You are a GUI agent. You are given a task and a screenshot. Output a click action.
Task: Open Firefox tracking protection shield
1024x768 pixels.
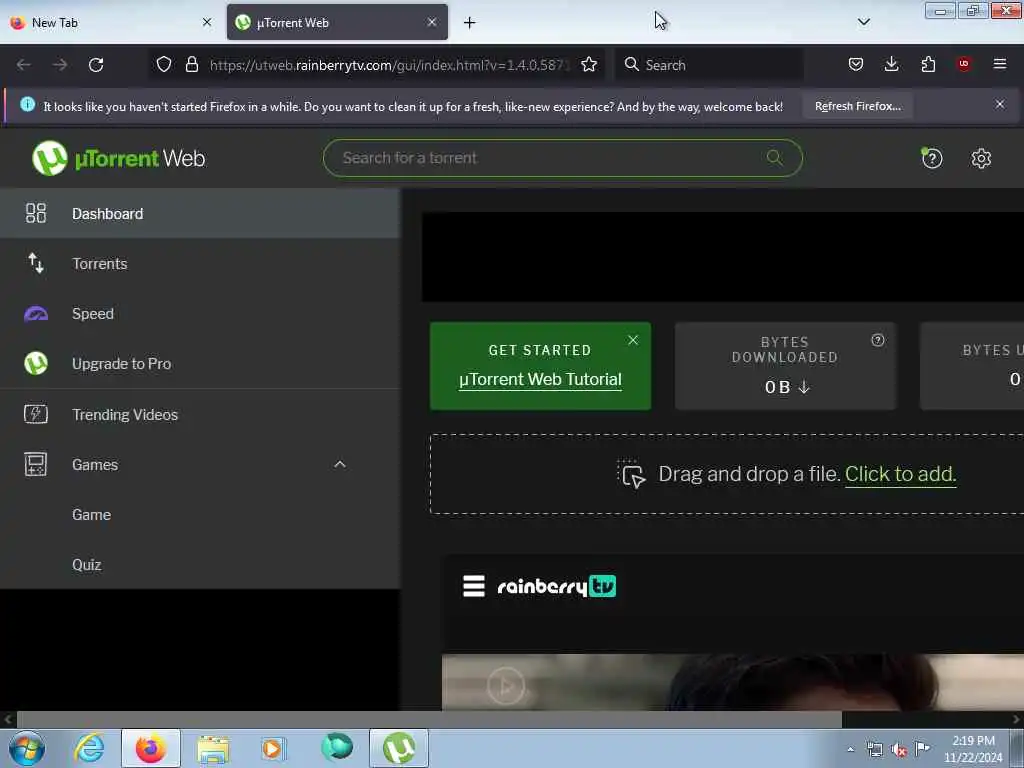coord(164,65)
